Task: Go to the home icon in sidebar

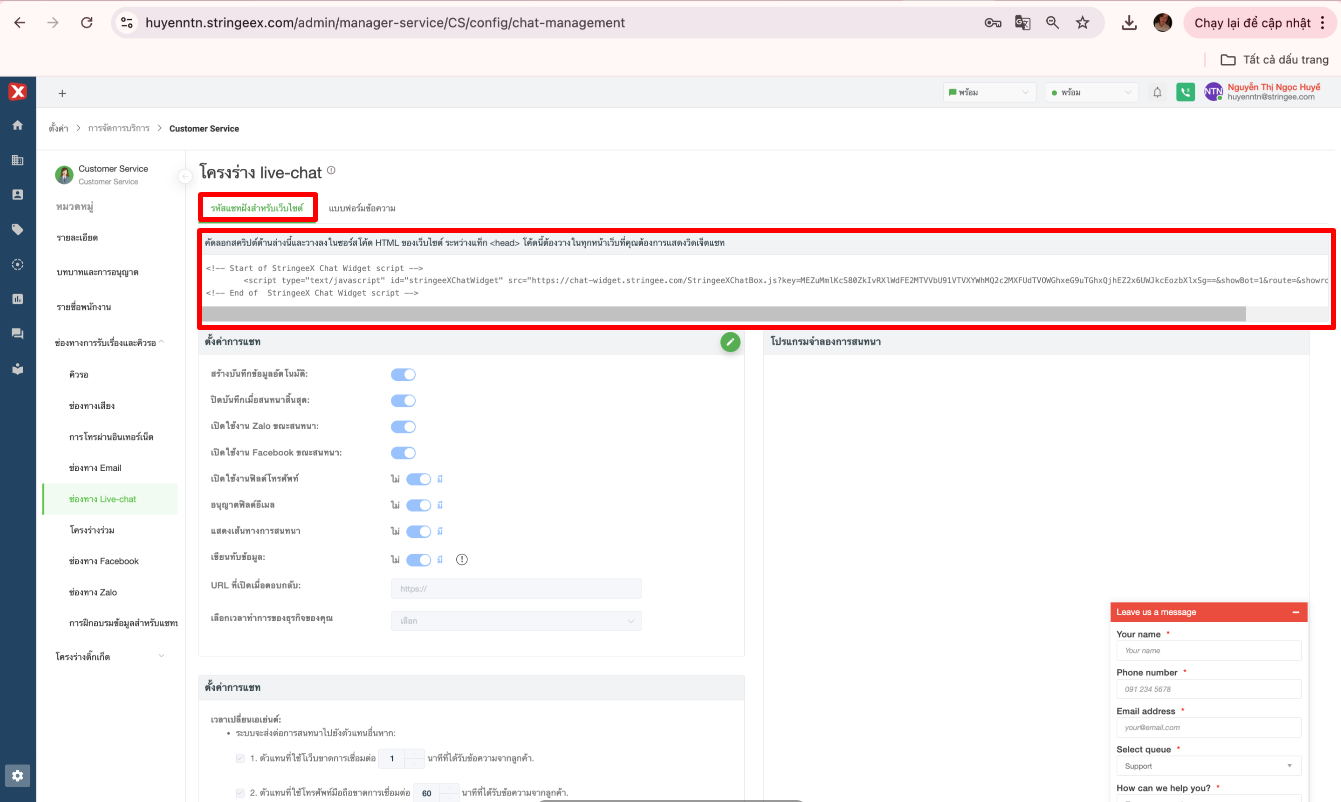Action: point(18,125)
